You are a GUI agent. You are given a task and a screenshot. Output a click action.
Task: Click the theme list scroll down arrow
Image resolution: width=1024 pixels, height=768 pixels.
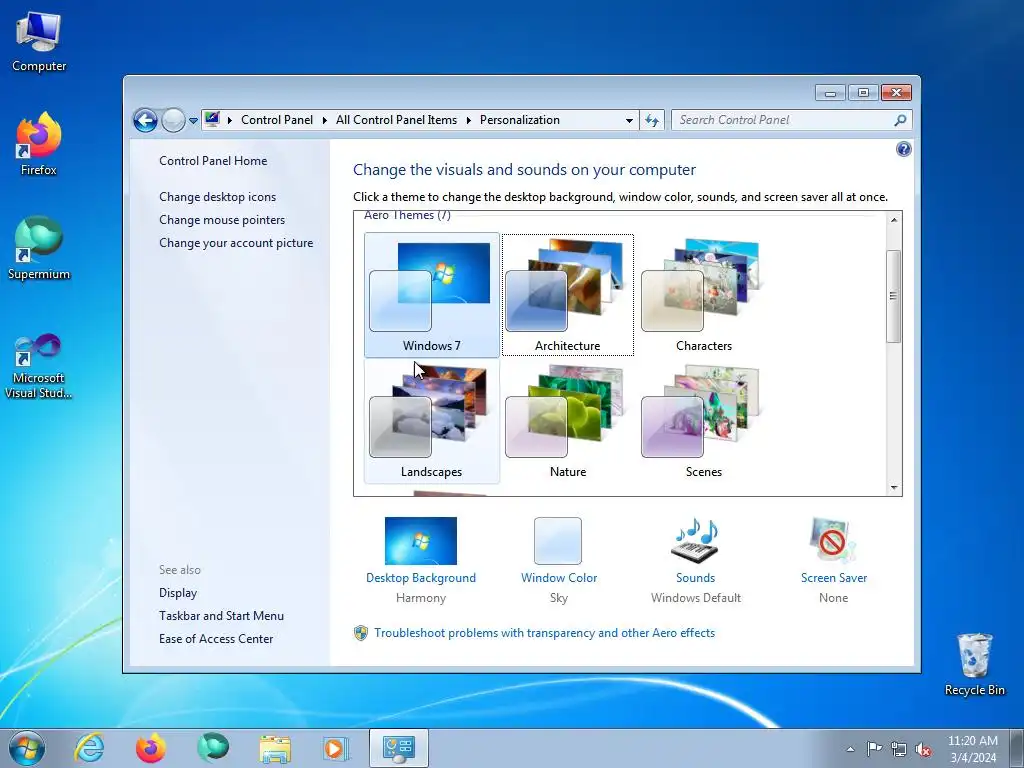(x=894, y=488)
